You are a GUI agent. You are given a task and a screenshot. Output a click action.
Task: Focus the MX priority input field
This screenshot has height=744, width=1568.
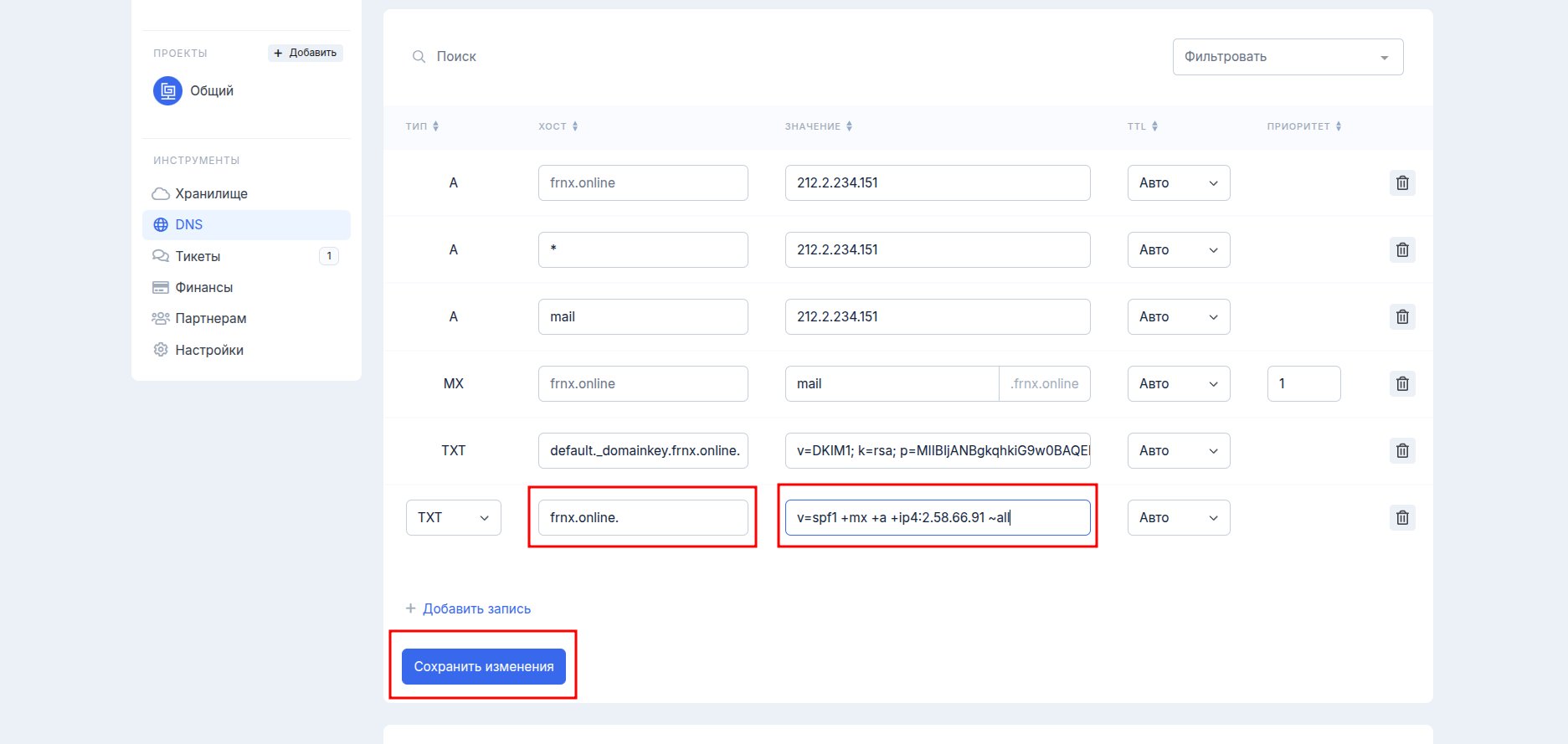click(x=1303, y=383)
